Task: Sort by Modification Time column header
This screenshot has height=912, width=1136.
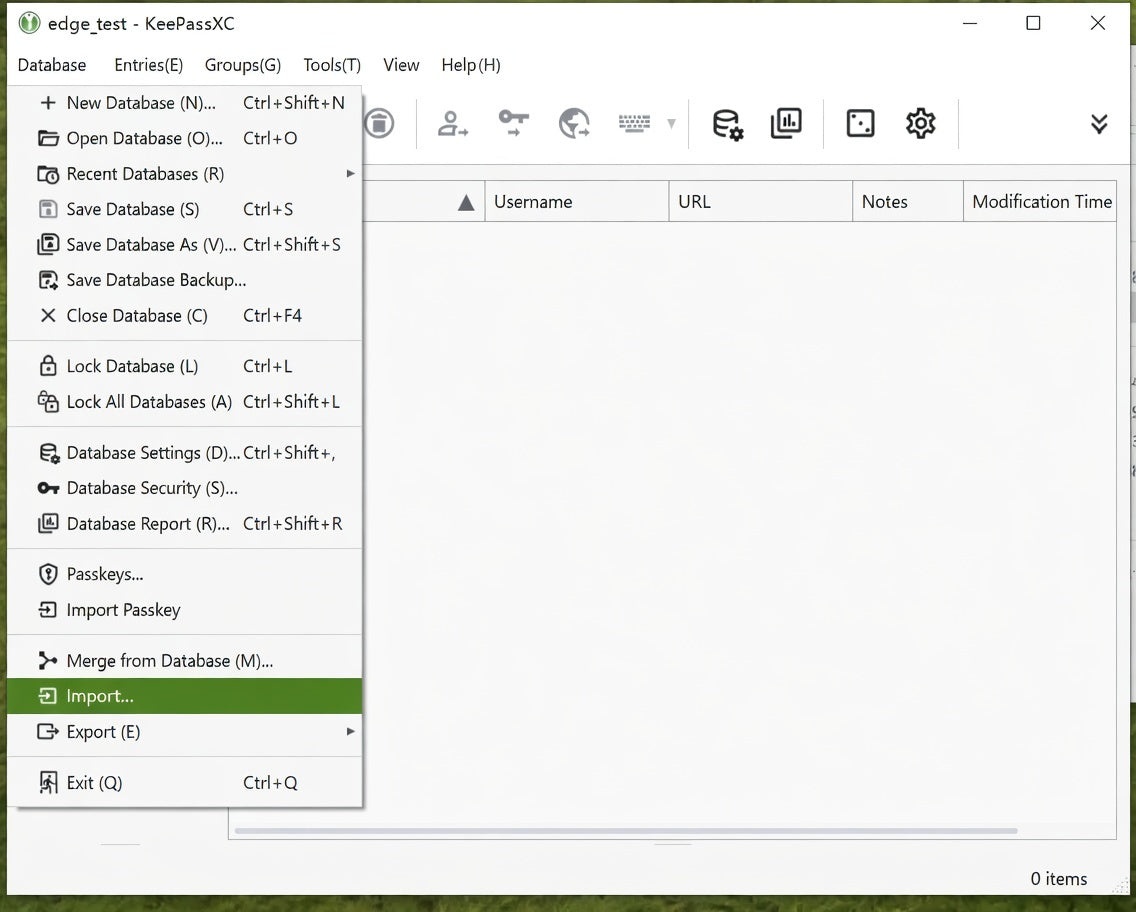Action: 1040,201
